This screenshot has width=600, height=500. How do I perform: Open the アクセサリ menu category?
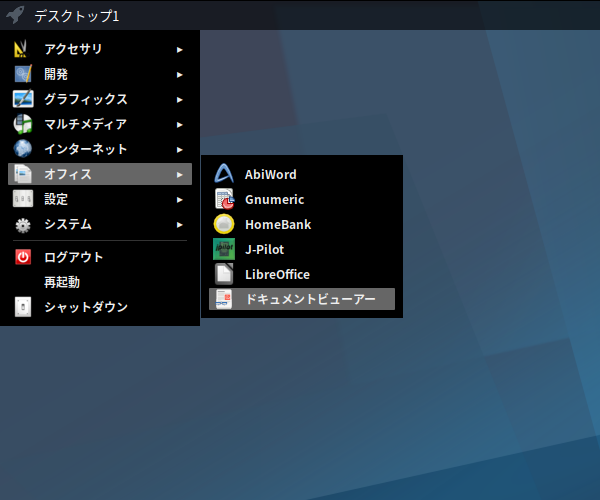click(x=100, y=49)
